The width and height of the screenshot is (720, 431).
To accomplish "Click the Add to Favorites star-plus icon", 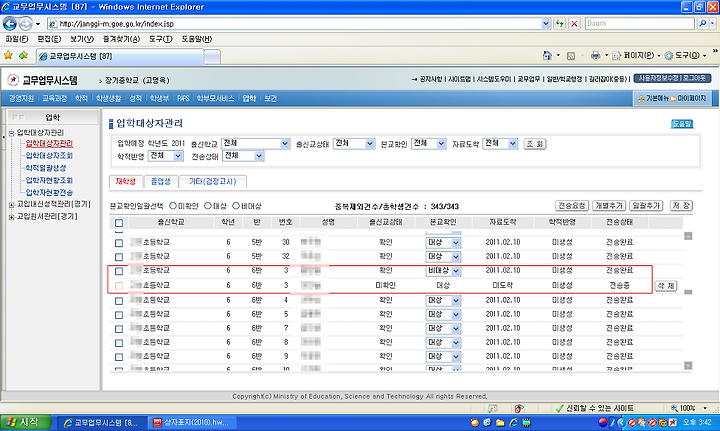I will pos(23,56).
